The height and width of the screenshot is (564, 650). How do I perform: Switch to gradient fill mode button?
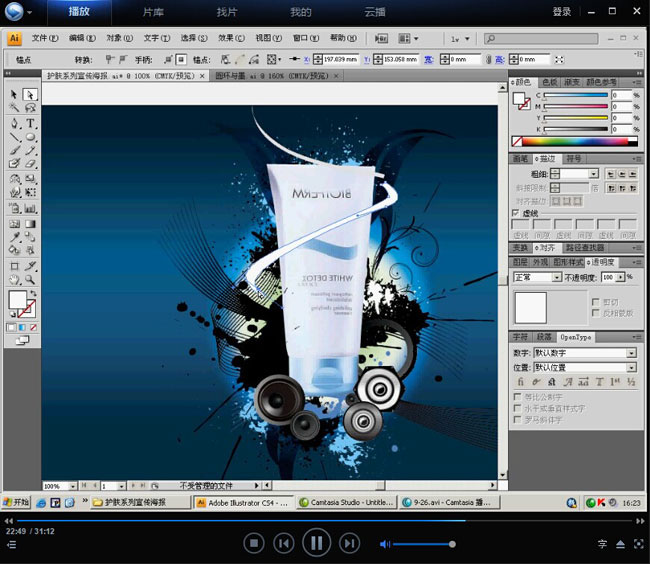pos(22,327)
